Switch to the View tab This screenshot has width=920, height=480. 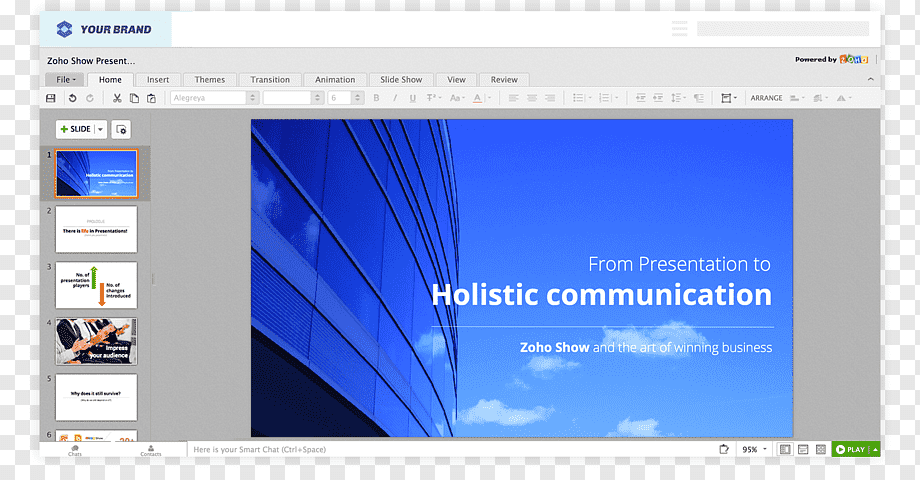456,80
